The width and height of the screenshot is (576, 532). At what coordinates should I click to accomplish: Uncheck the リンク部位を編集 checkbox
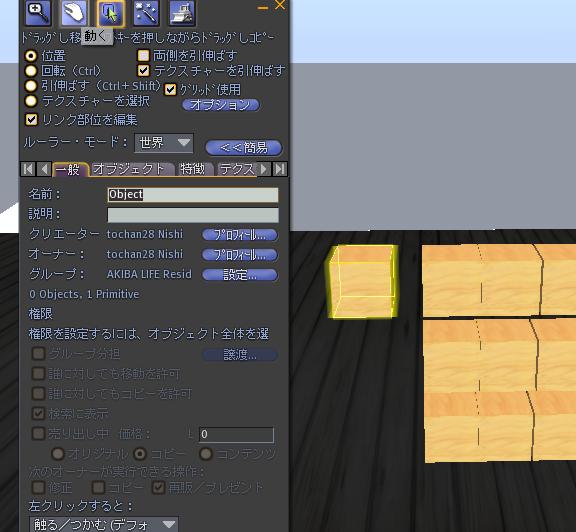(31, 119)
